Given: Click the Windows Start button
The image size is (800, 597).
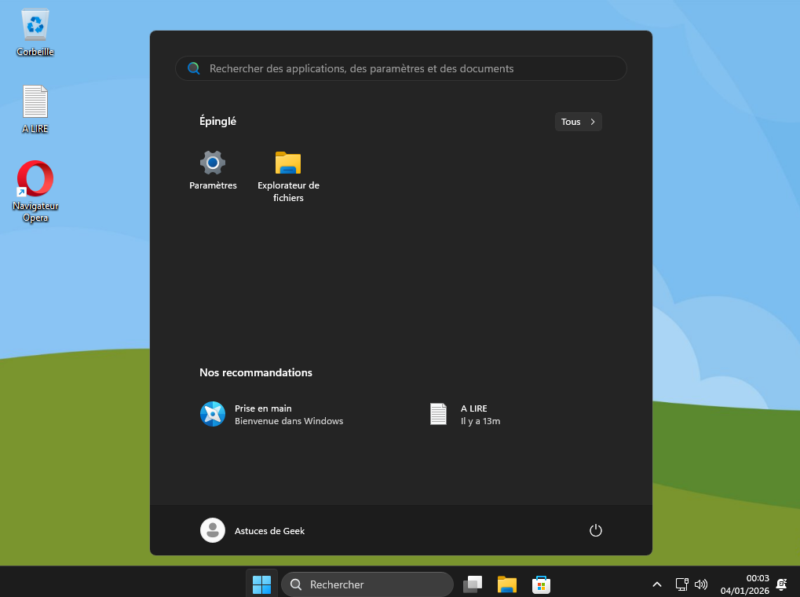Looking at the screenshot, I should pos(262,584).
